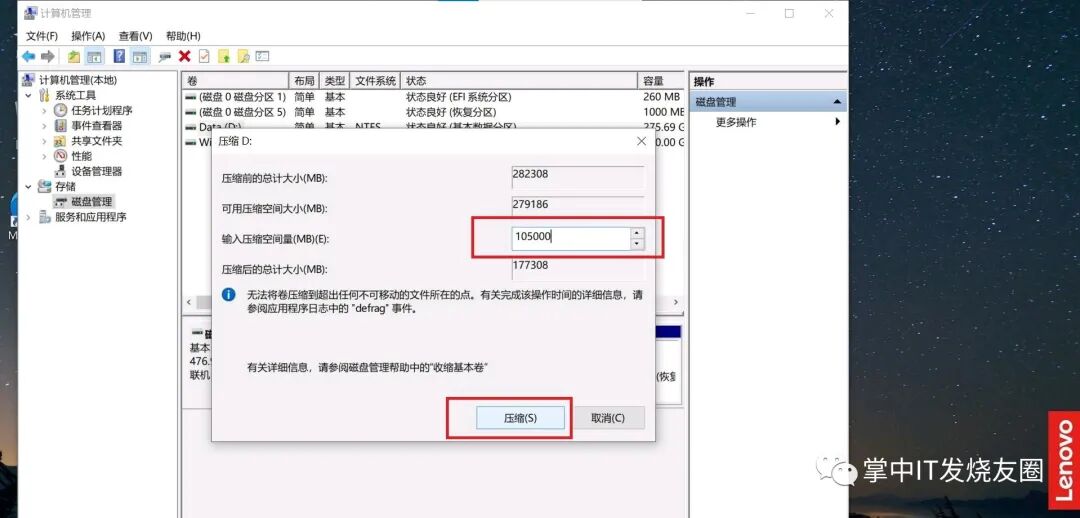Screen dimensions: 1080x518
Task: Collapse the 系统工具 tree node
Action: tap(29, 95)
